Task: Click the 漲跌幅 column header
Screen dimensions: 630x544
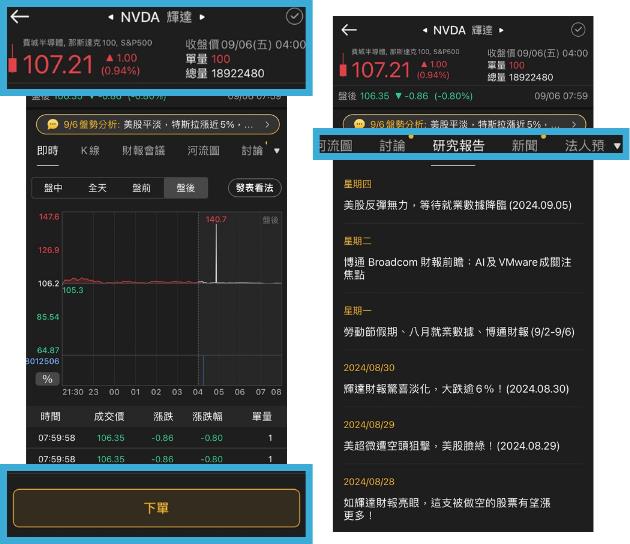Action: [207, 417]
